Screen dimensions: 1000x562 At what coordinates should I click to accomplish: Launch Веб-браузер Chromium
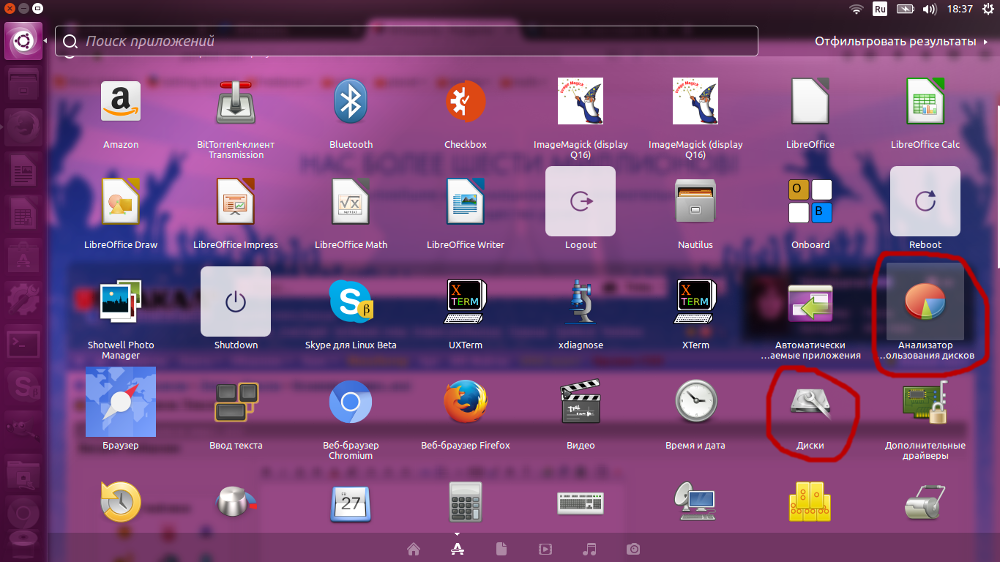coord(350,402)
